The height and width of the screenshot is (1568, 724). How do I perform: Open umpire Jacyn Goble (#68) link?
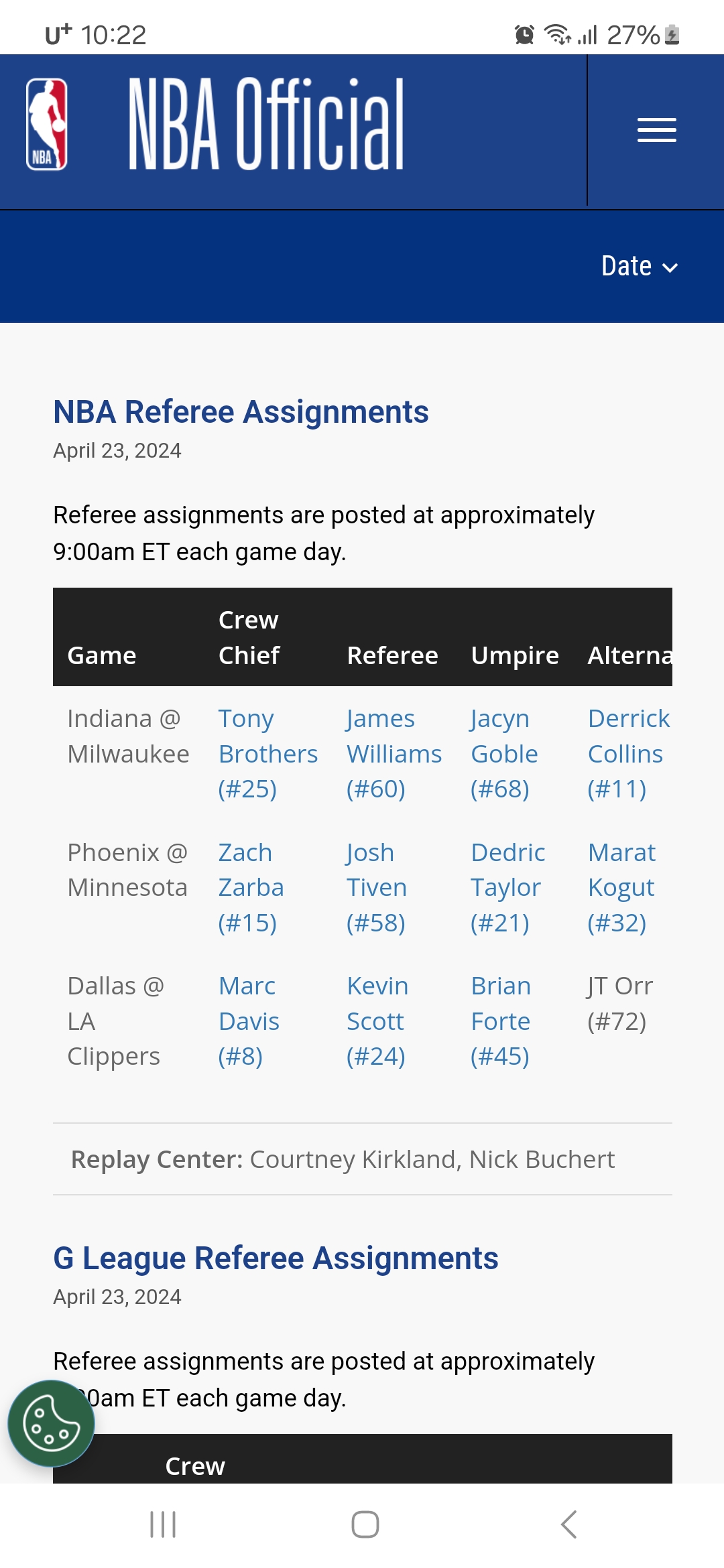click(504, 754)
